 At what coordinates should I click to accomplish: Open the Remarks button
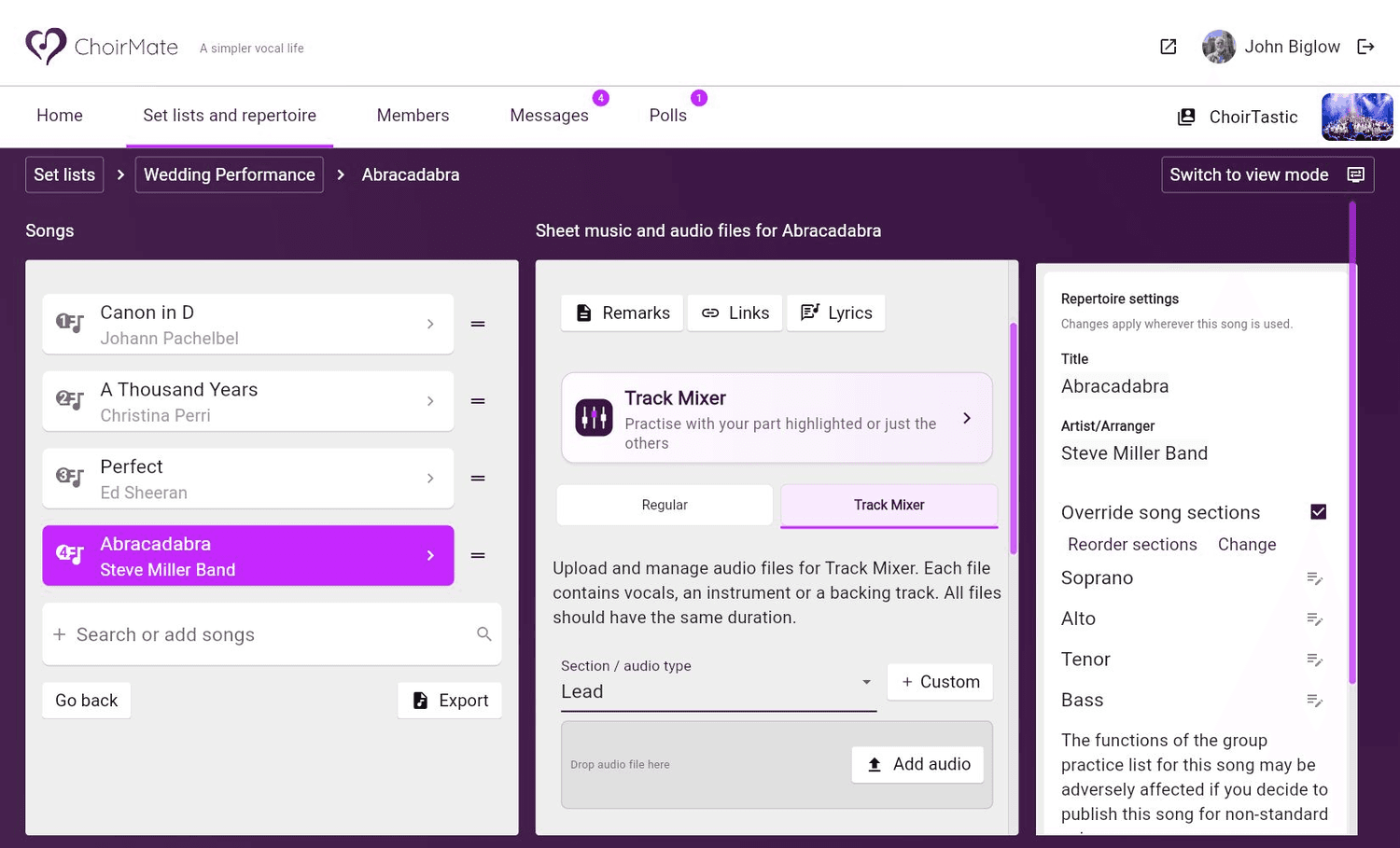click(623, 313)
